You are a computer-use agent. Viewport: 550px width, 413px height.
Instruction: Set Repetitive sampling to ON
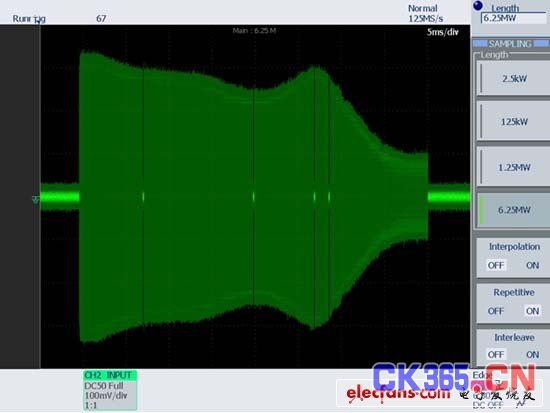[532, 311]
